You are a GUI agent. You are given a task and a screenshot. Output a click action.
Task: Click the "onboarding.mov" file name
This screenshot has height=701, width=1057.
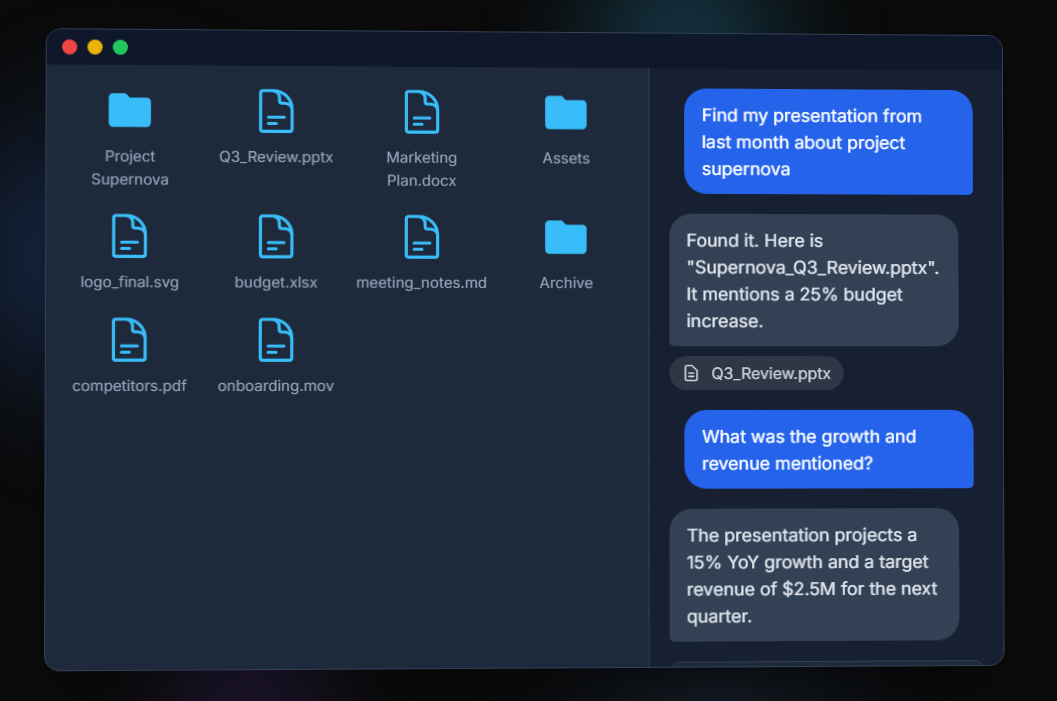276,386
